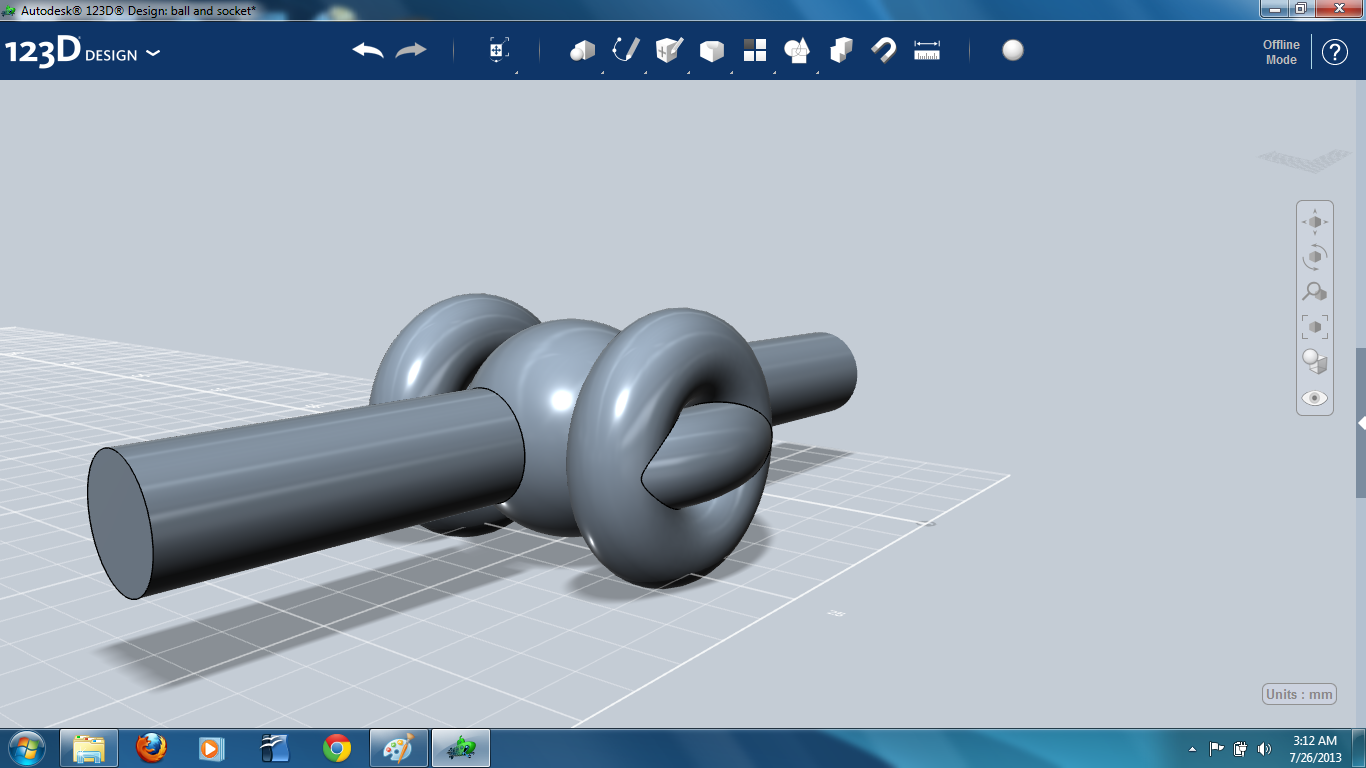Click the Fit view tool
Screen dimensions: 1366x768
pos(1315,326)
